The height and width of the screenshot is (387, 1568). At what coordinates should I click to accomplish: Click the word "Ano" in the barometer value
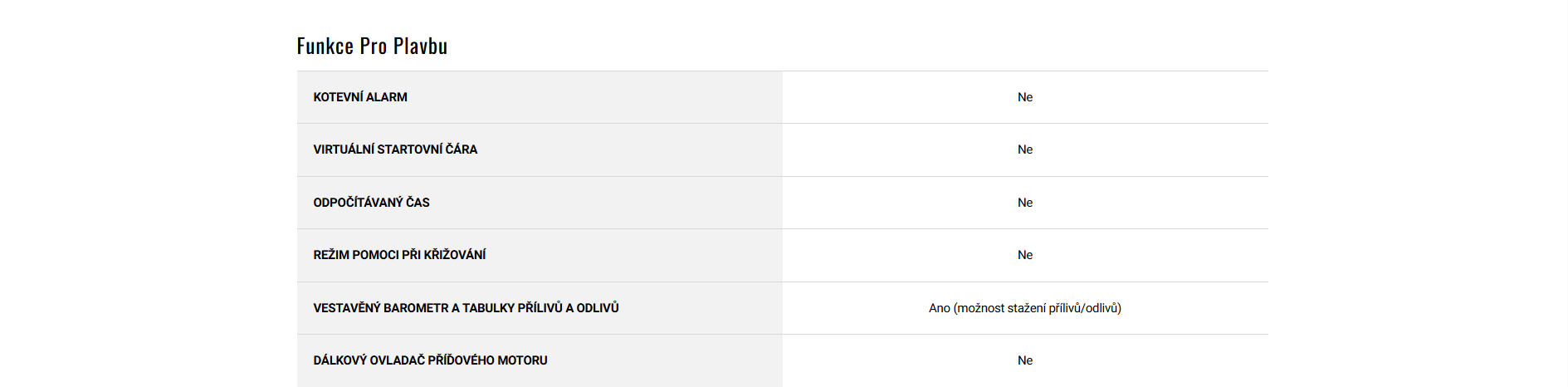coord(939,308)
